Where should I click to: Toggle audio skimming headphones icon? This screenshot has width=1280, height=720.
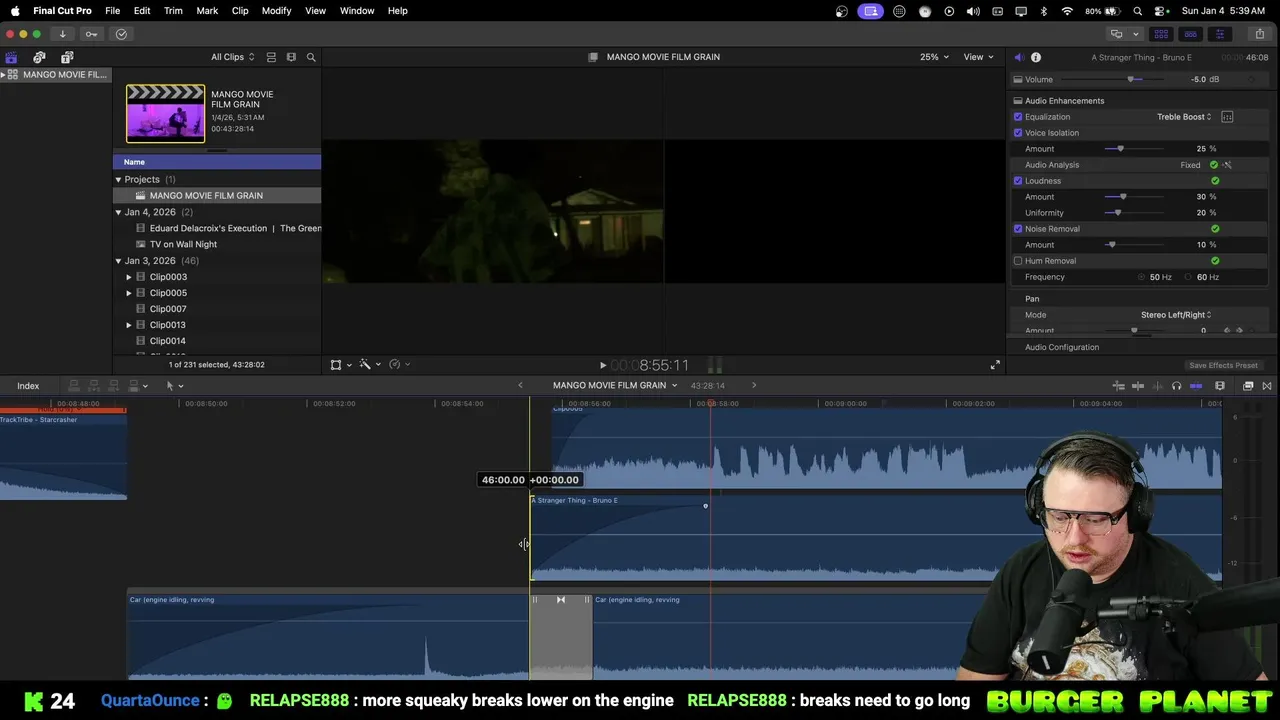(1176, 386)
